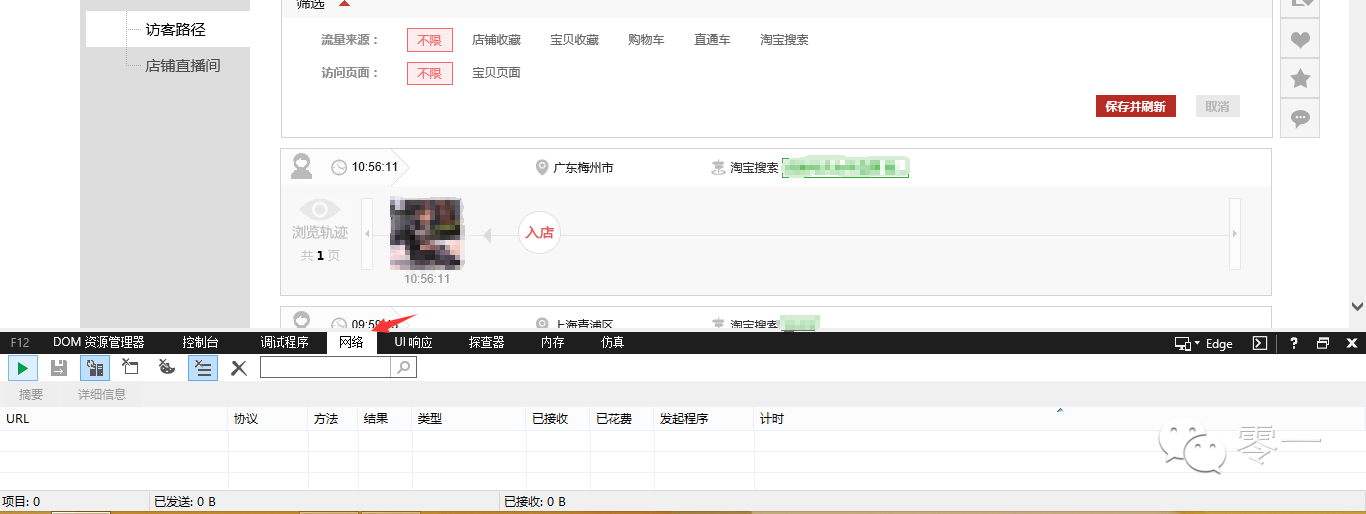
Task: Click the 保存并刷新 button
Action: click(x=1135, y=106)
